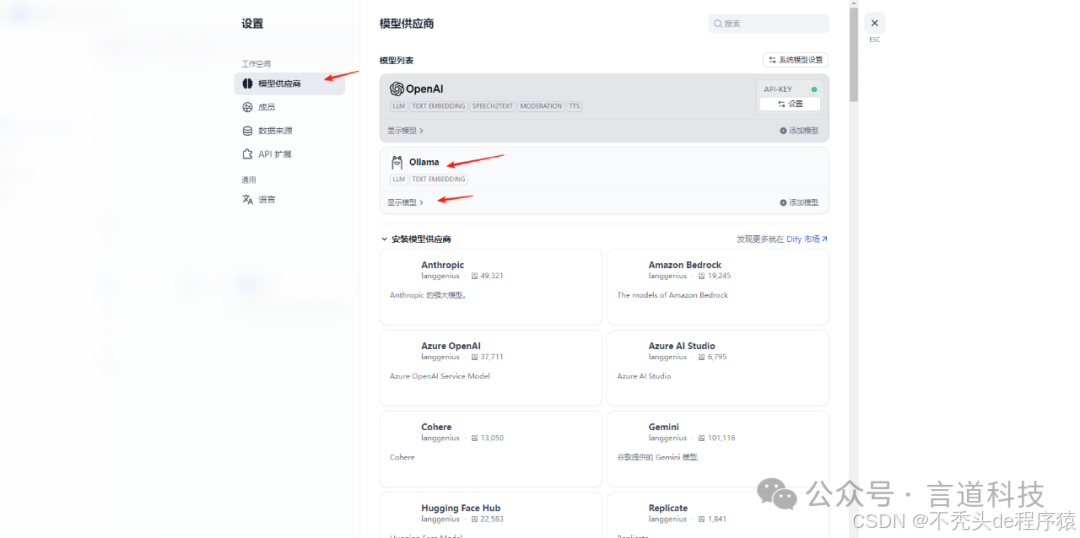
Task: Click the plus icon in OpenAI 添加模型
Action: point(783,130)
